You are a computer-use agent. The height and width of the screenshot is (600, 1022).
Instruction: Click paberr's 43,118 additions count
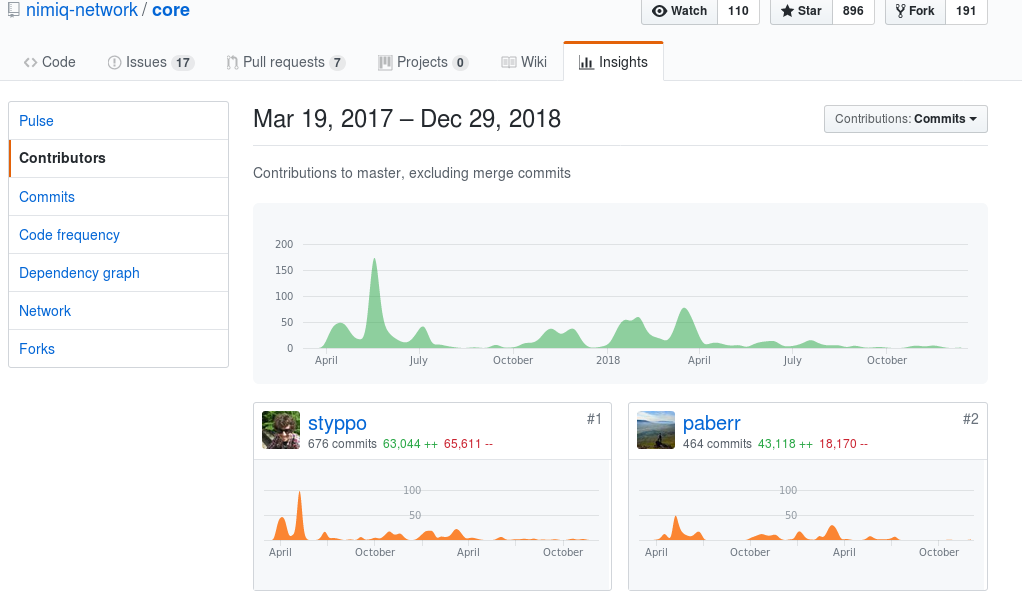point(785,444)
